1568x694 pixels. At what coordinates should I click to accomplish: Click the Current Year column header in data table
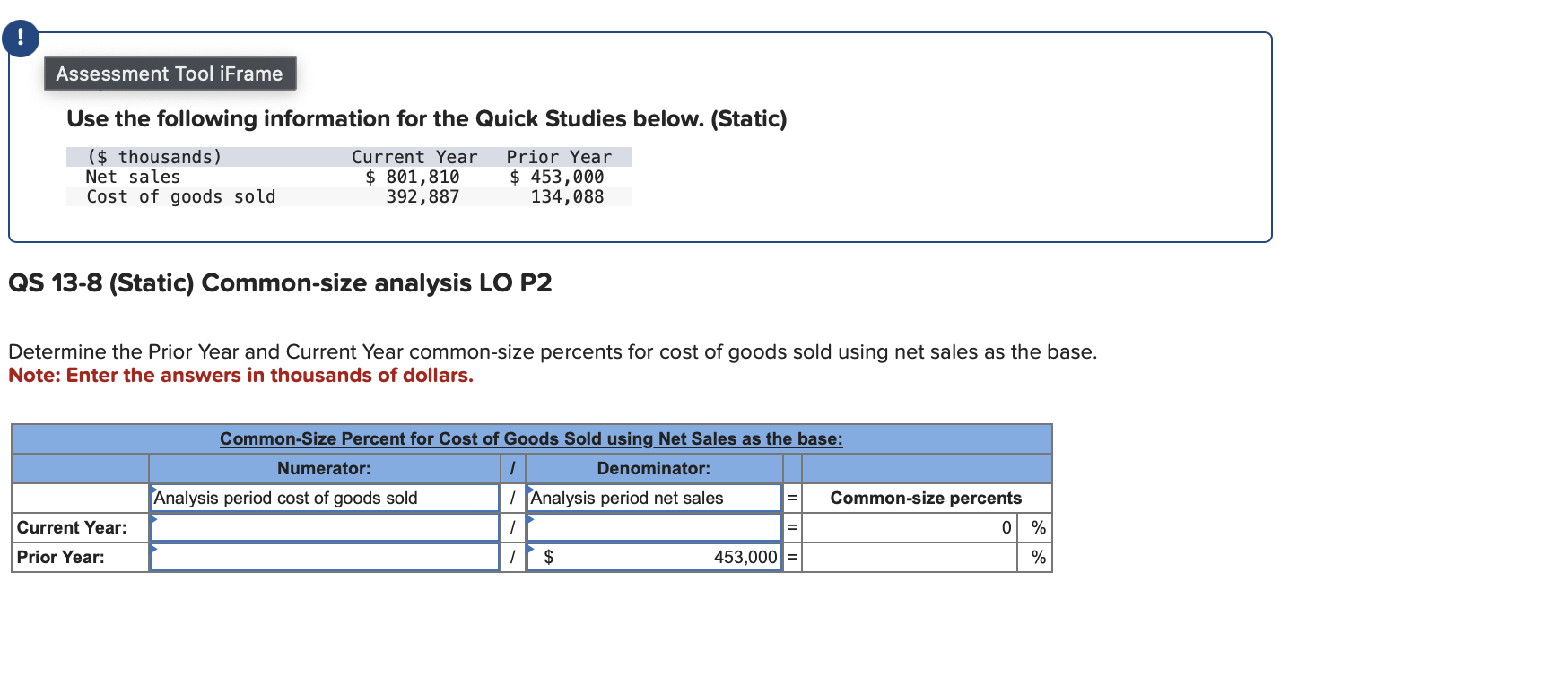(x=414, y=157)
